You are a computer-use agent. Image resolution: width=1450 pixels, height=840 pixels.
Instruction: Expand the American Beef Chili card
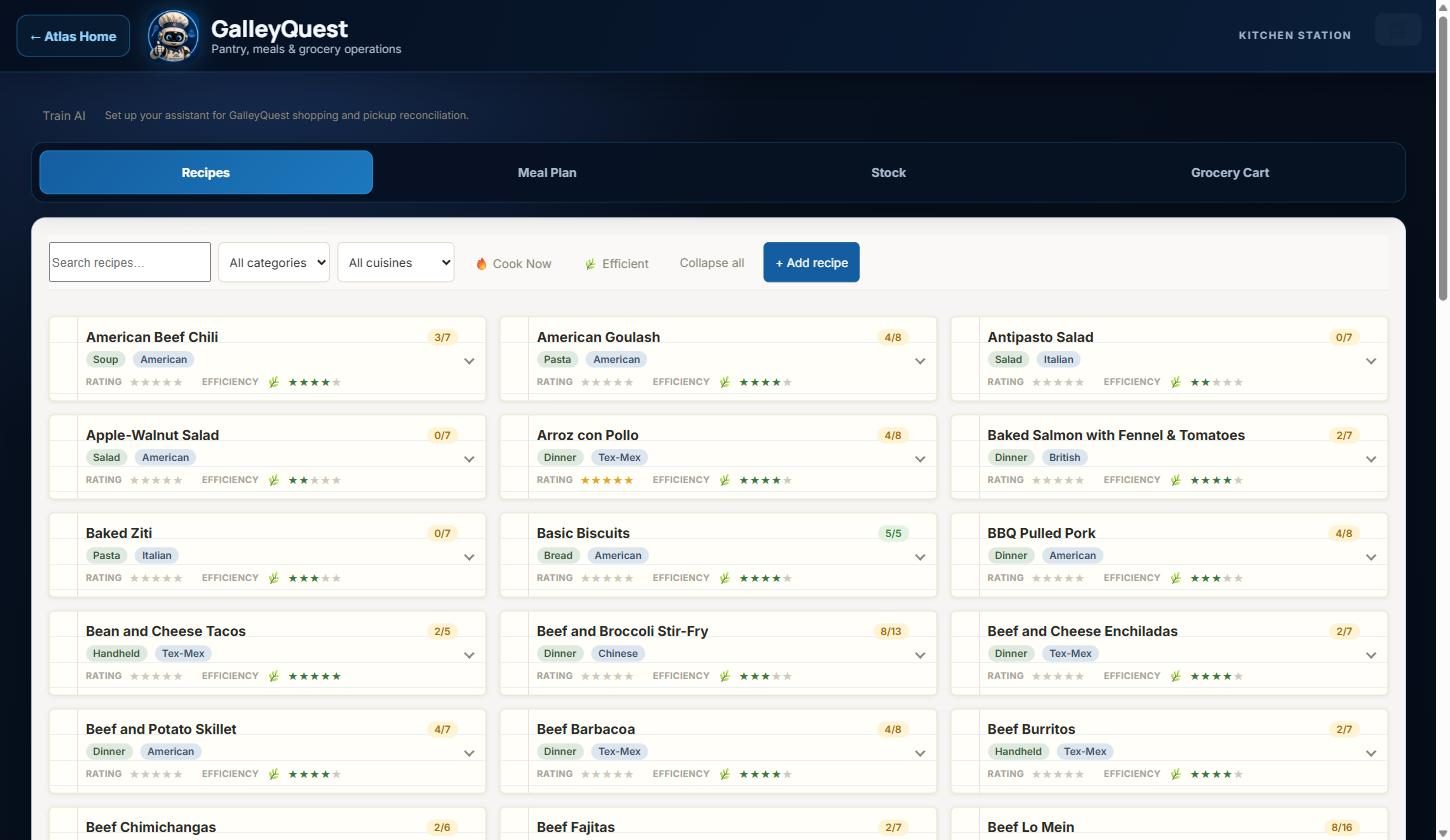[469, 361]
